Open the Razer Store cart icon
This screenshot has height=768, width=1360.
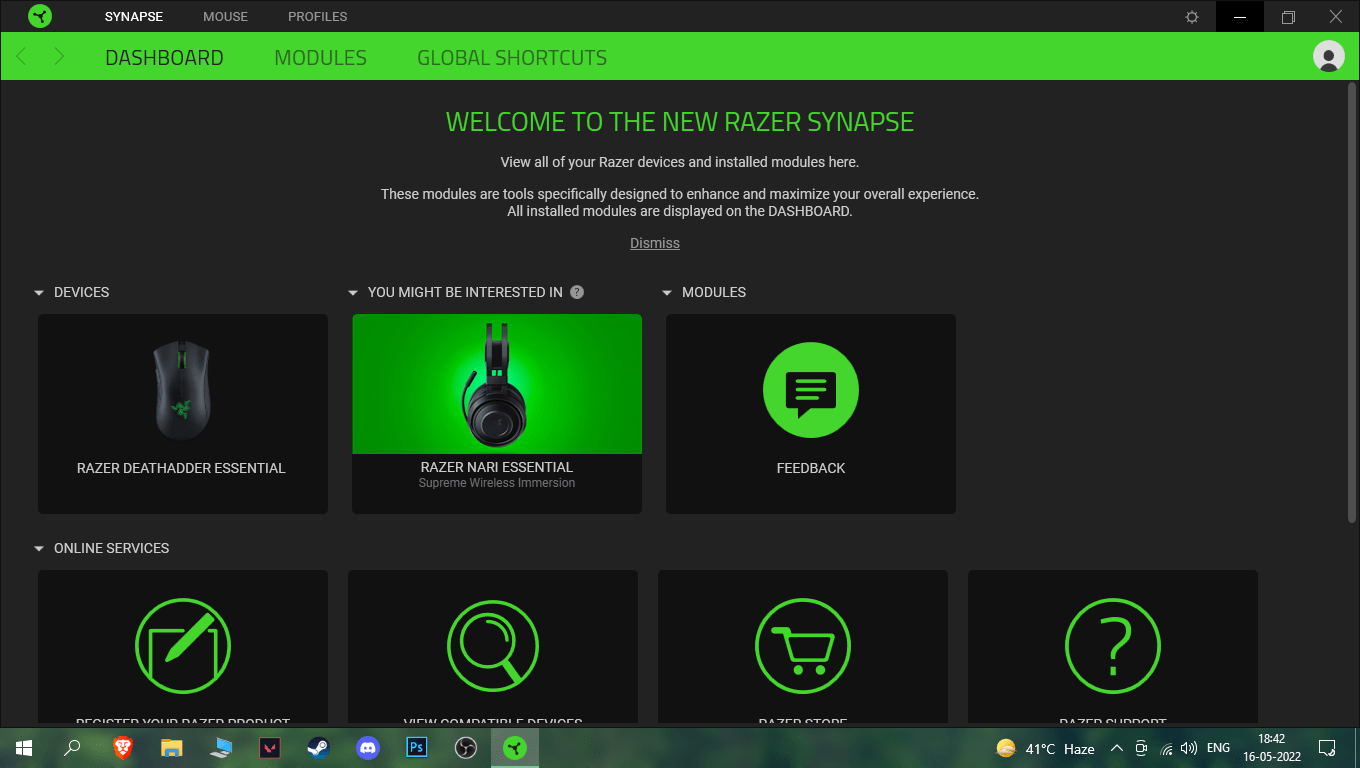click(803, 645)
